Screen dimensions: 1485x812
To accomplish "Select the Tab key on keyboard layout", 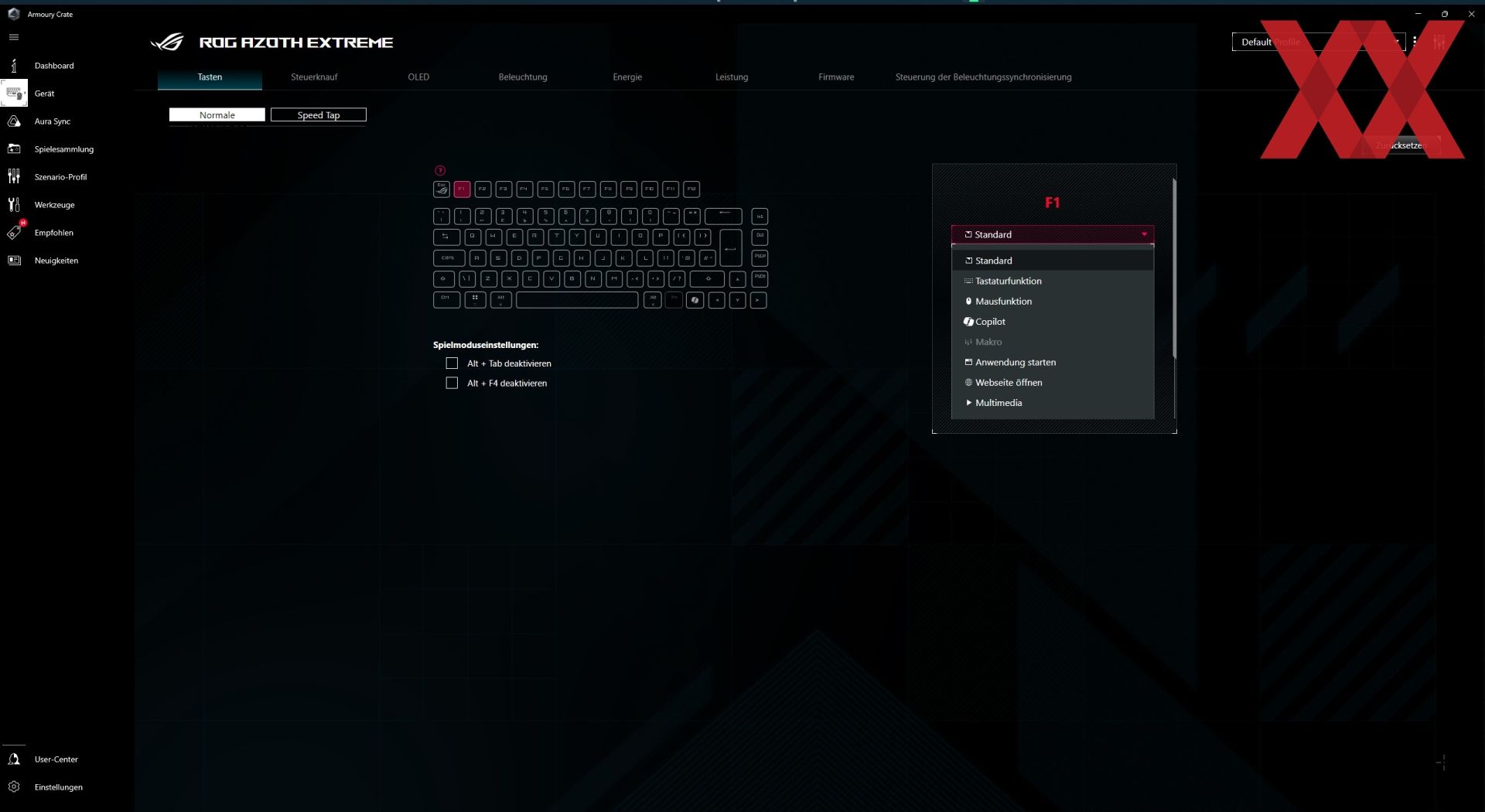I will click(x=446, y=237).
